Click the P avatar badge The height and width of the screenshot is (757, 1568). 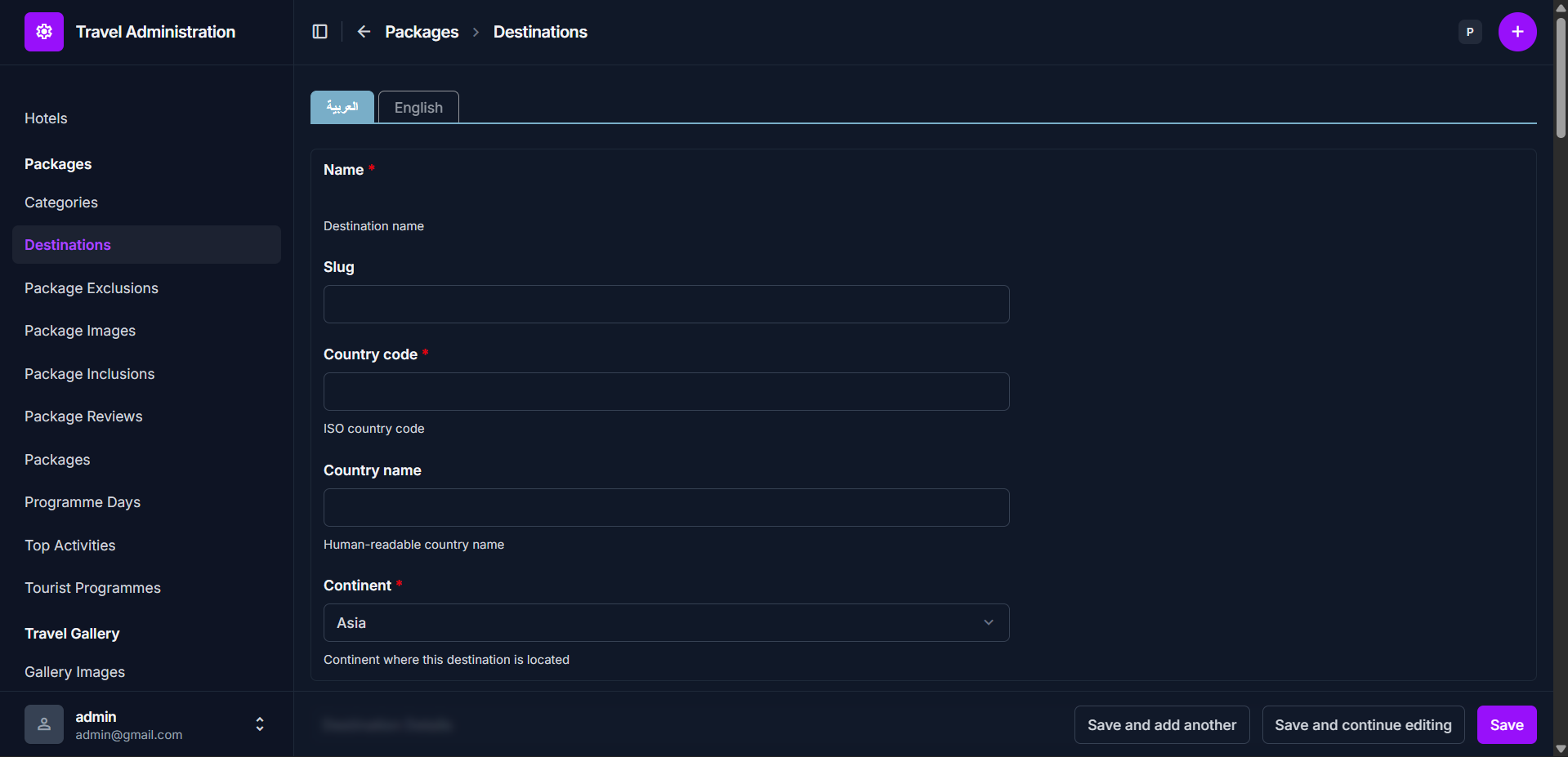(1469, 32)
